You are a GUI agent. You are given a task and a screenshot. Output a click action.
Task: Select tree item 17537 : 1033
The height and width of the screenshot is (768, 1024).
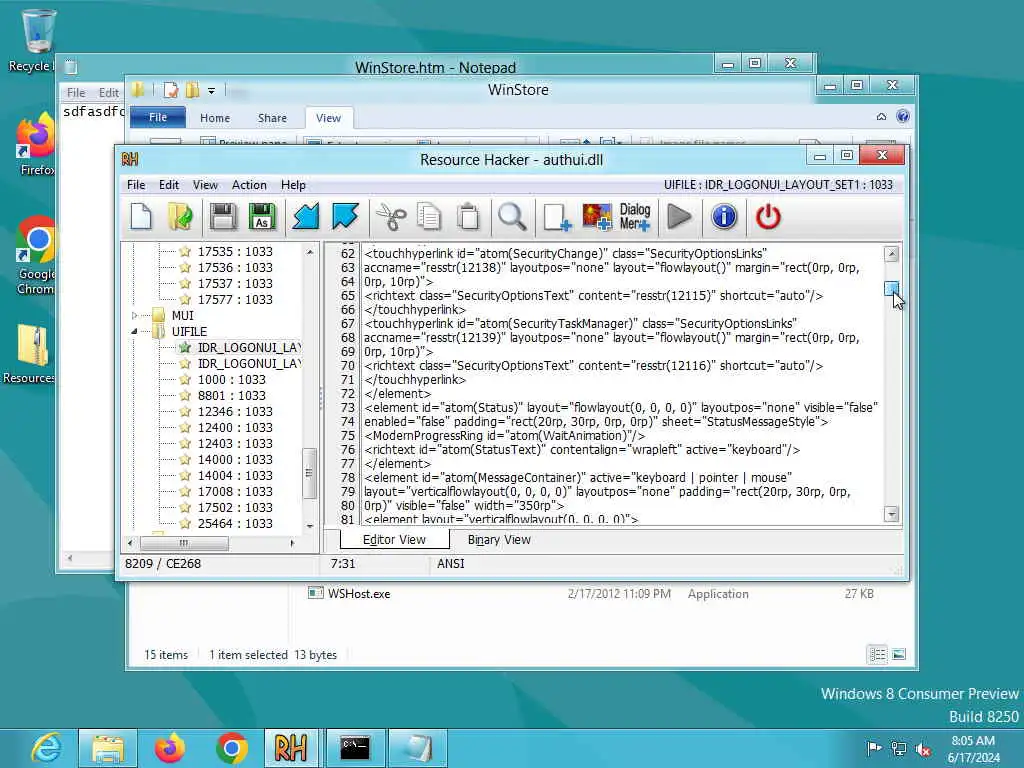tap(235, 283)
